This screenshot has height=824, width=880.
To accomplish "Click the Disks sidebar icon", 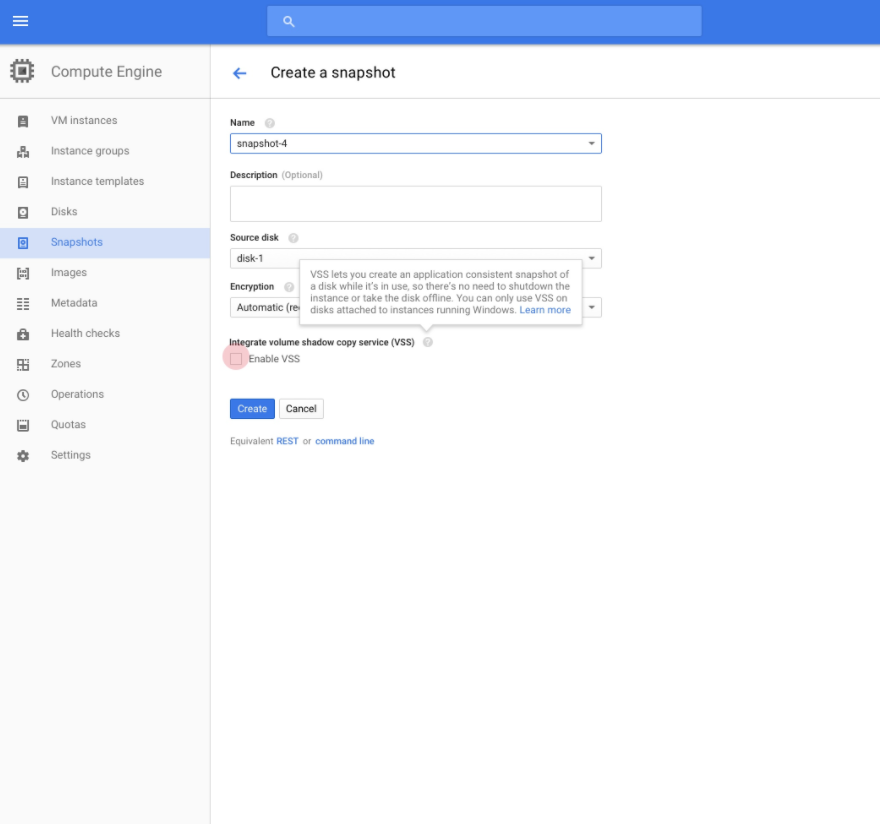I will 23,213.
